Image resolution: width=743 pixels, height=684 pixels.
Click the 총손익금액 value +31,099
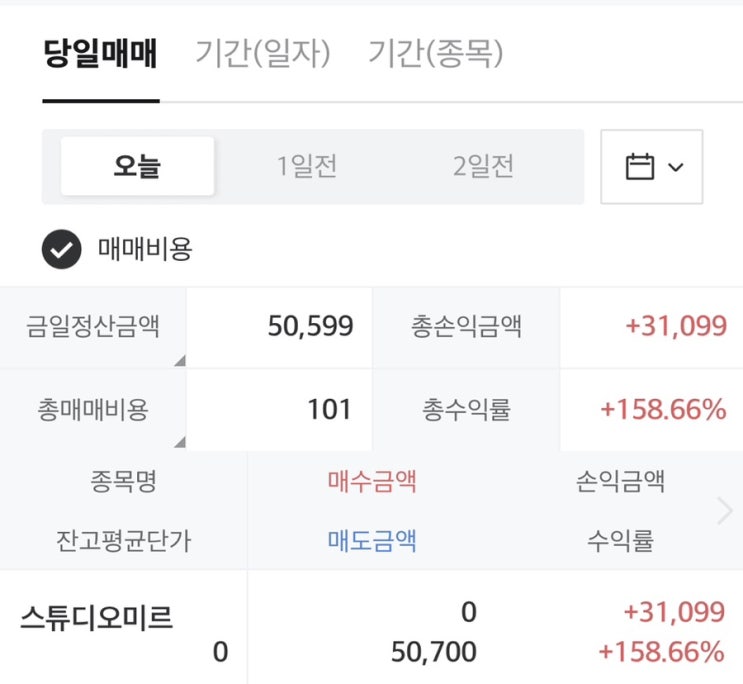(676, 326)
